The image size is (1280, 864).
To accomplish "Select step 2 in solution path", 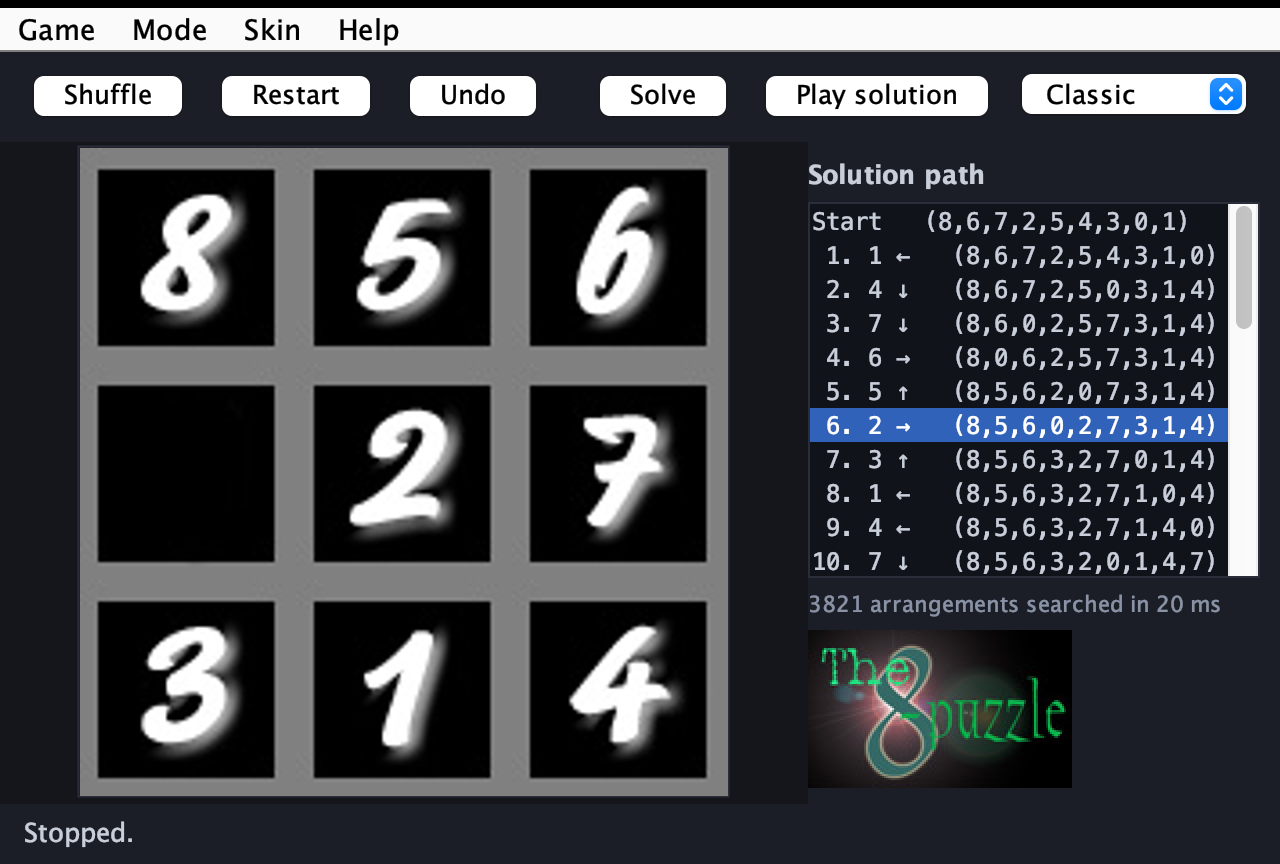I will click(1019, 290).
